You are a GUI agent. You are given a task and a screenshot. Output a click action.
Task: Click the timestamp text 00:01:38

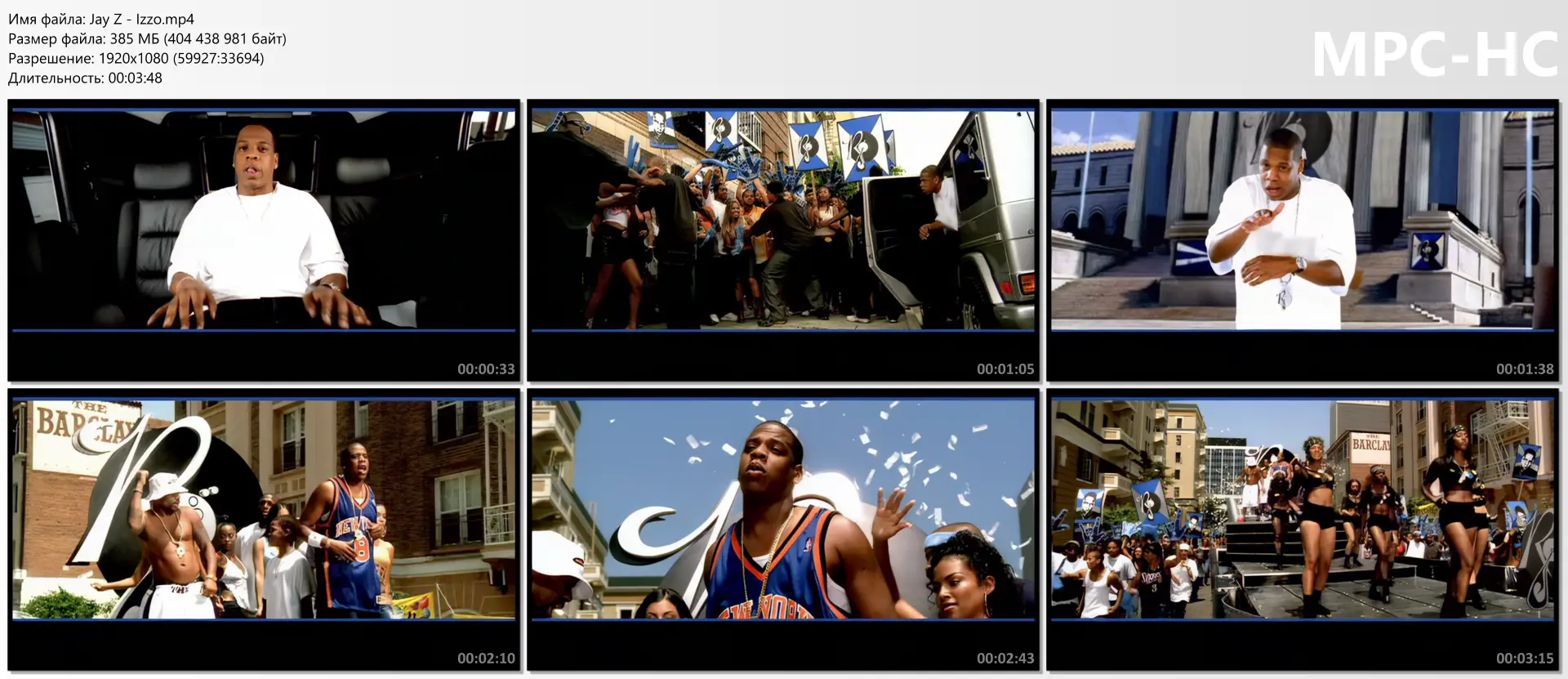pos(1525,369)
